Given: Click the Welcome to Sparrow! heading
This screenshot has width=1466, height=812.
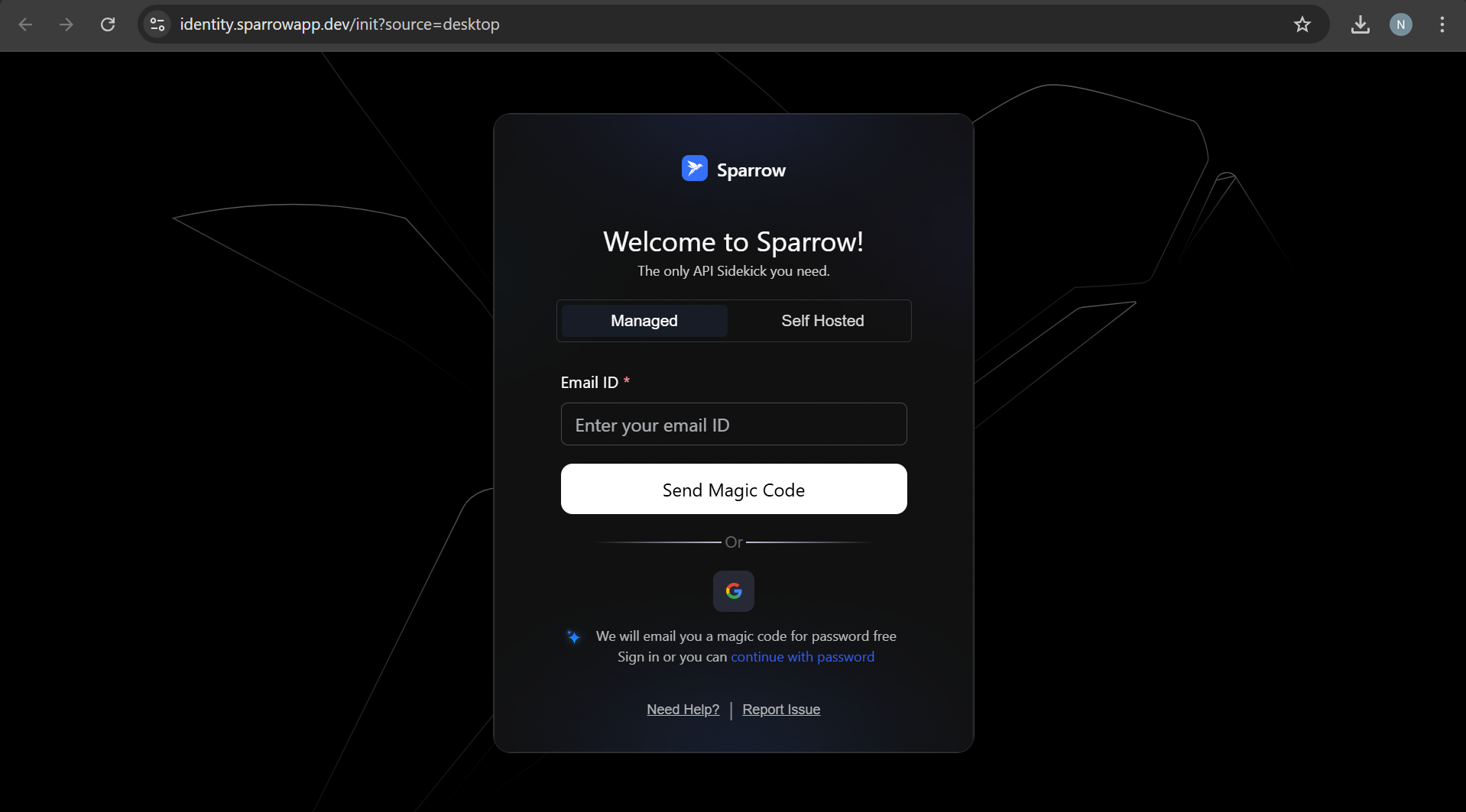Looking at the screenshot, I should (734, 241).
